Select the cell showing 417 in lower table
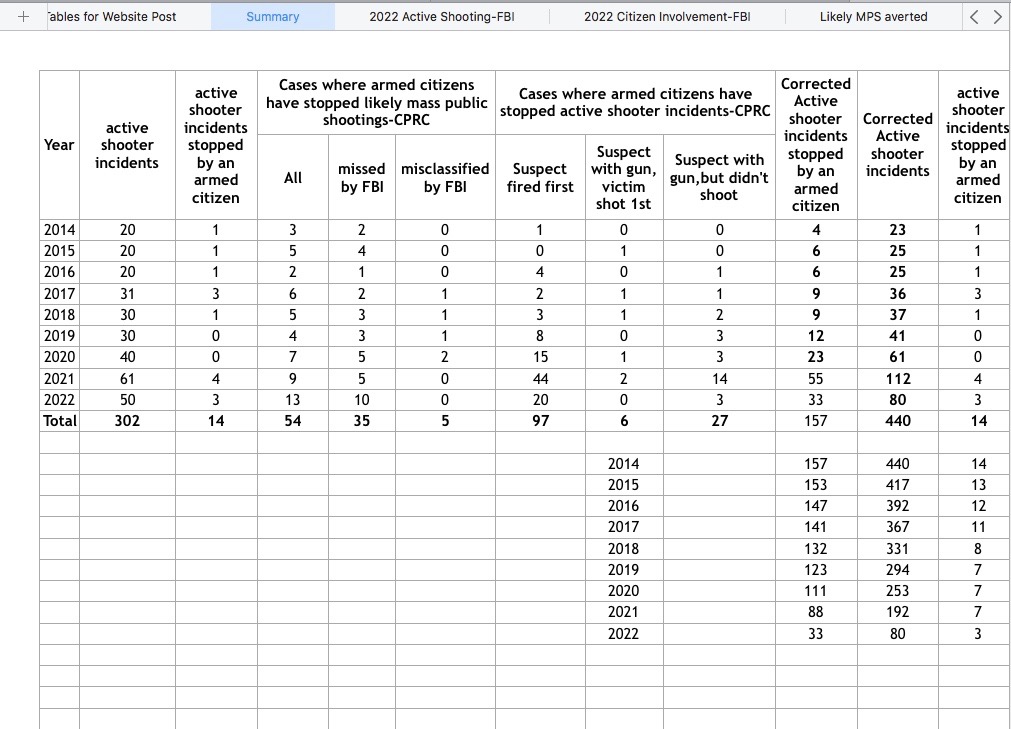1011x729 pixels. pyautogui.click(x=897, y=485)
